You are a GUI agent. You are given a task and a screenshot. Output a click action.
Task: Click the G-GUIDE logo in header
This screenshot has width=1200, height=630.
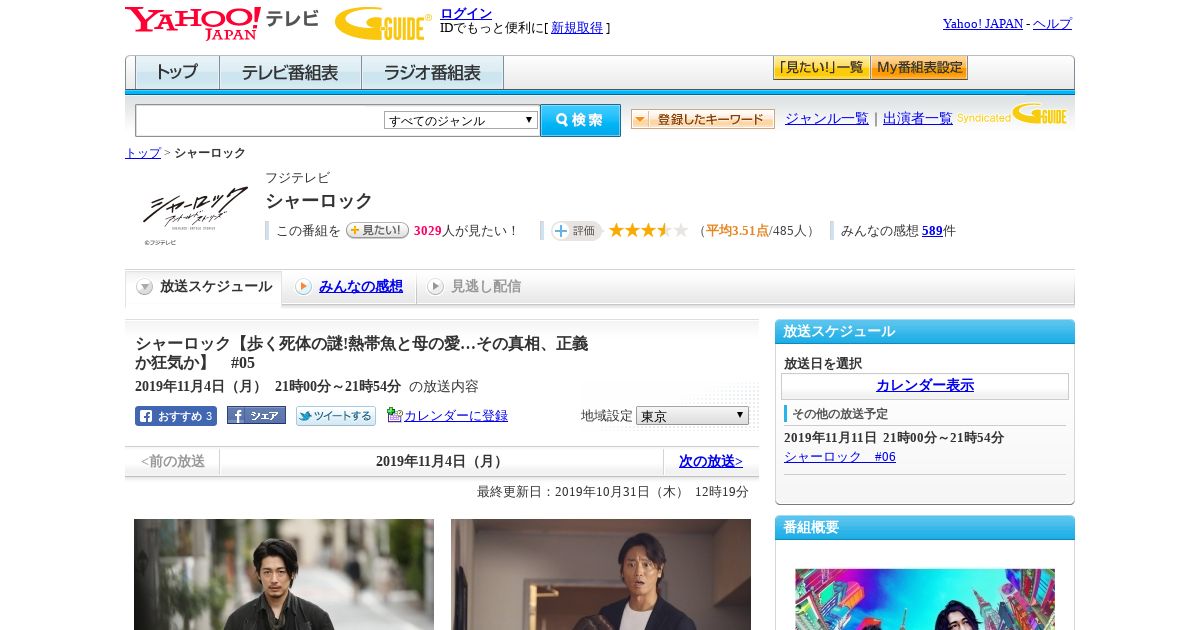coord(383,24)
